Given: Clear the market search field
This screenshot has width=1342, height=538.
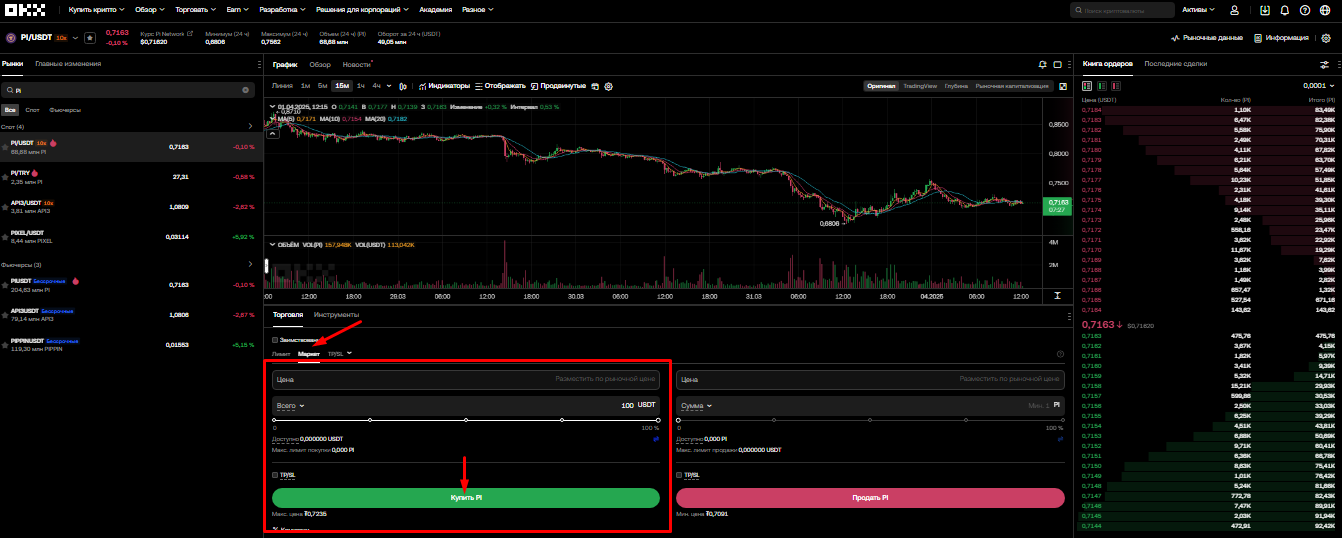Looking at the screenshot, I should [246, 90].
